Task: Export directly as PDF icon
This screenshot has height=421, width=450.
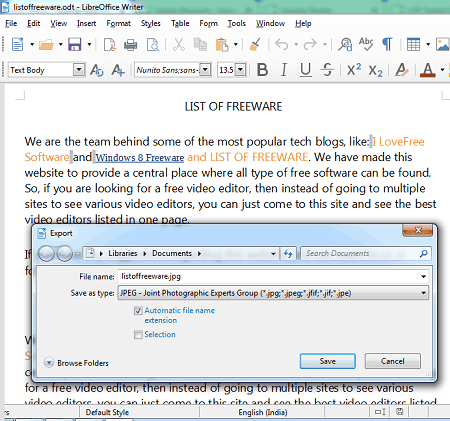Action: coord(110,44)
